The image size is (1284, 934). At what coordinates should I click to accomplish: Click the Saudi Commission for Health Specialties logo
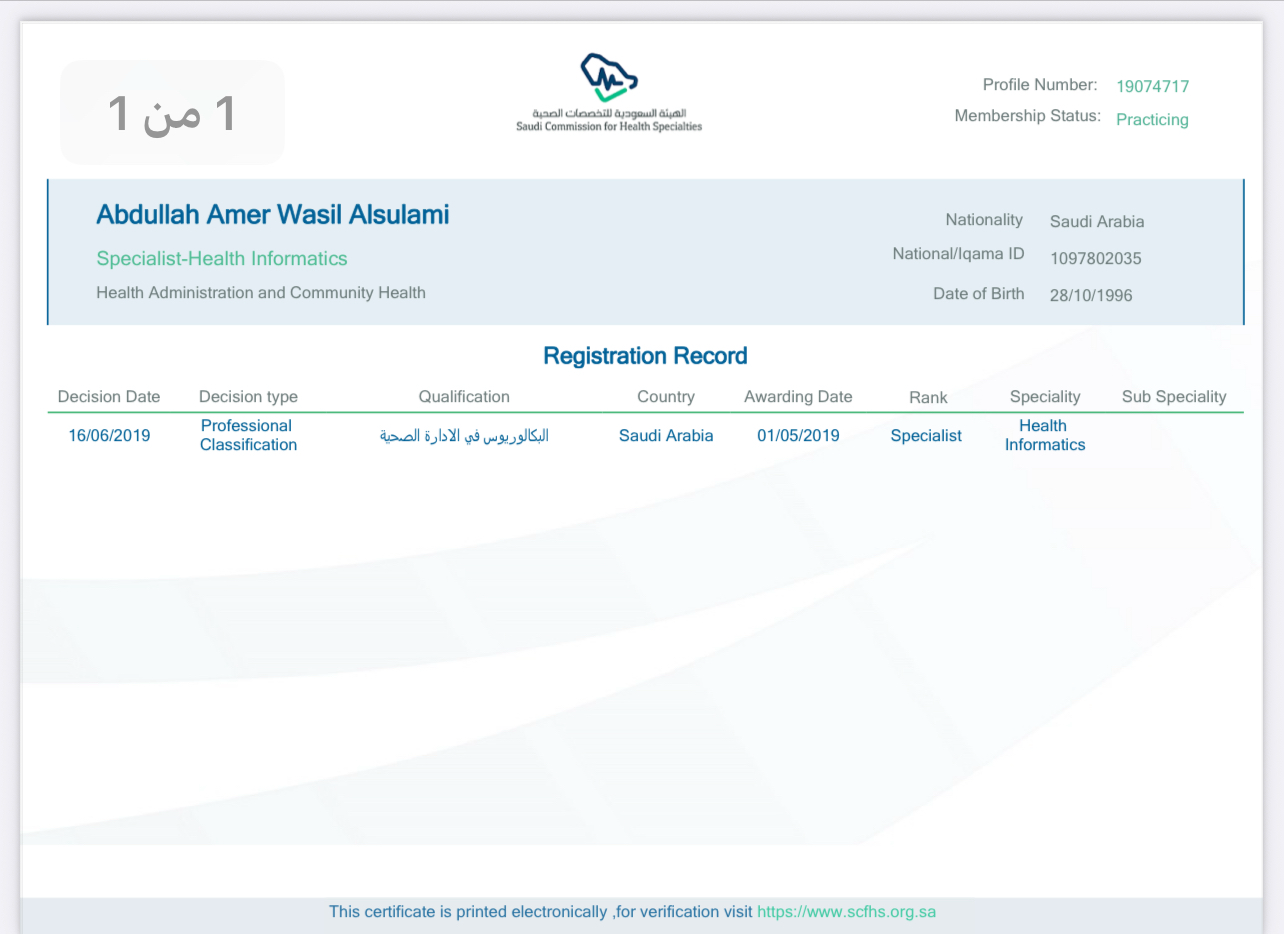(x=609, y=92)
